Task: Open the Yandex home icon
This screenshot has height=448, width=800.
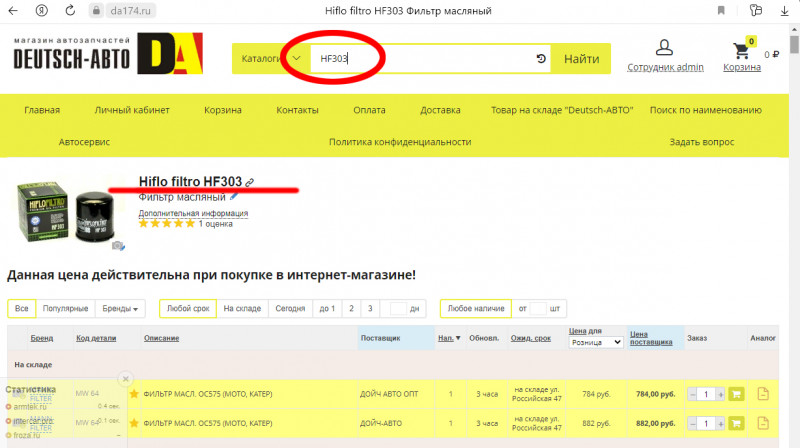Action: tap(42, 10)
